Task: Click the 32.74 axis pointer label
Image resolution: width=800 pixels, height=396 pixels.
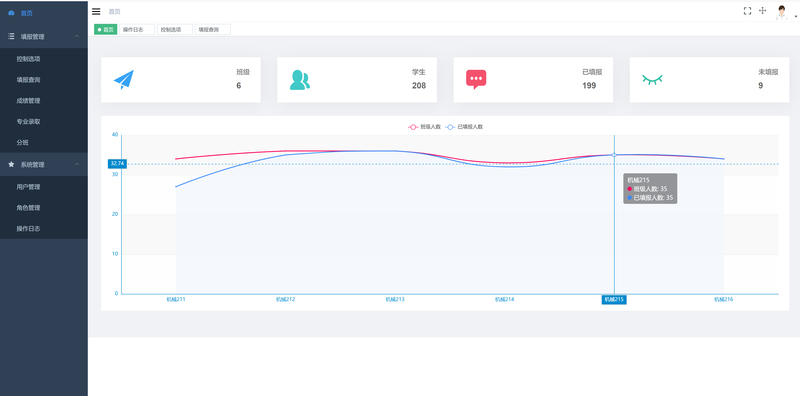Action: [x=117, y=164]
